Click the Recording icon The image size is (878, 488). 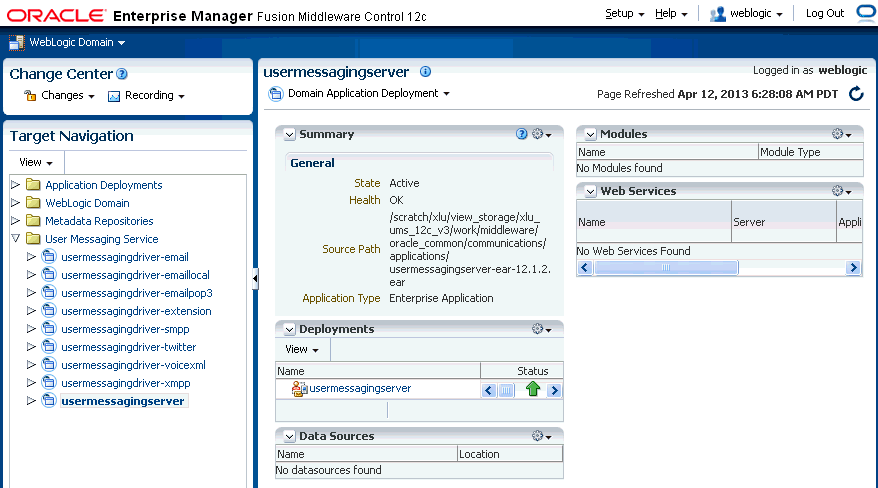pyautogui.click(x=114, y=96)
